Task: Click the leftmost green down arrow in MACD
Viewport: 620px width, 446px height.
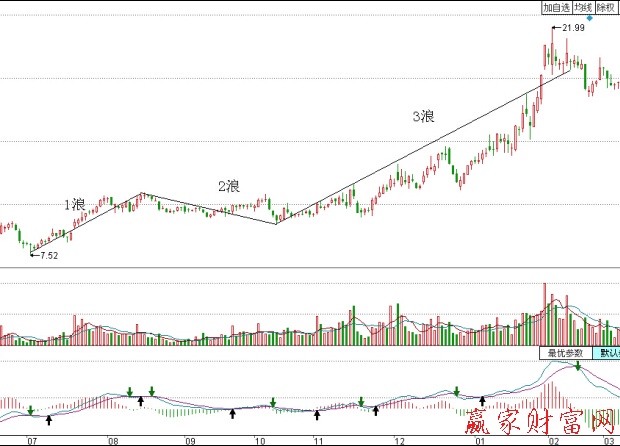Action: point(31,410)
